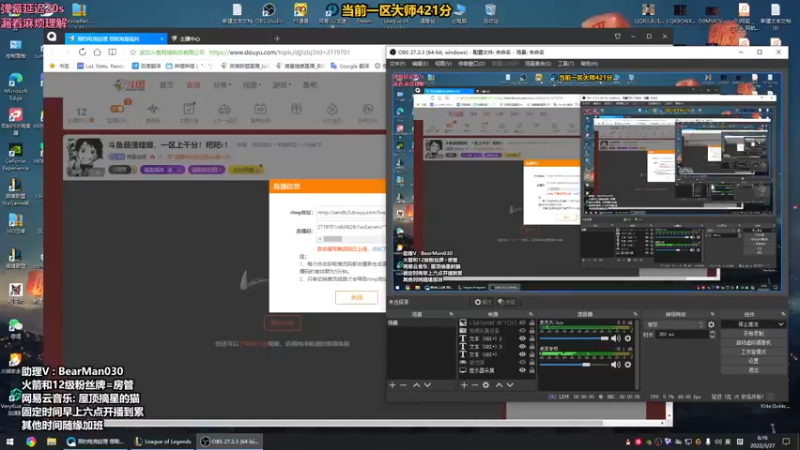Adjust lower mixer channel volume slider
This screenshot has width=800, height=450.
574,365
